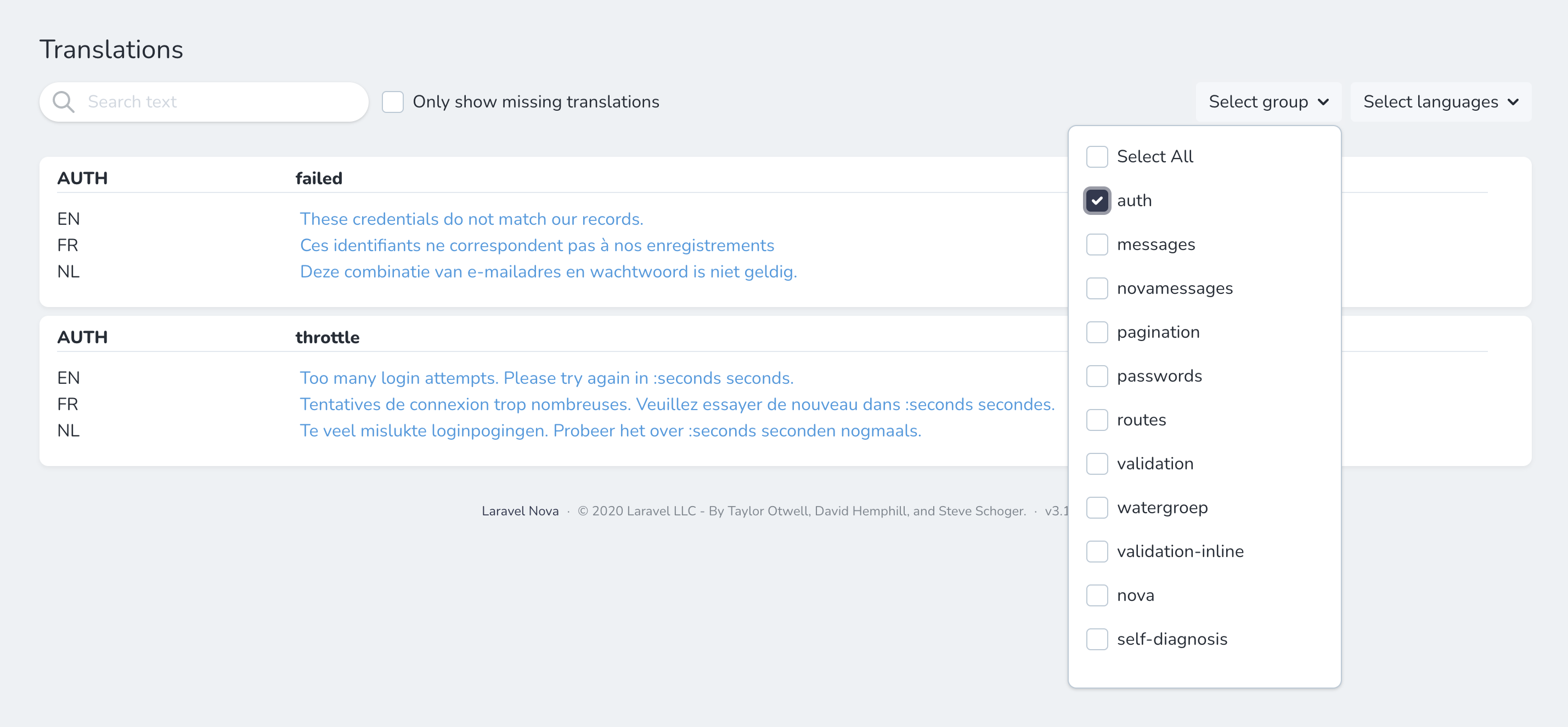Enable Only show missing translations checkbox
Viewport: 1568px width, 727px height.
point(393,101)
